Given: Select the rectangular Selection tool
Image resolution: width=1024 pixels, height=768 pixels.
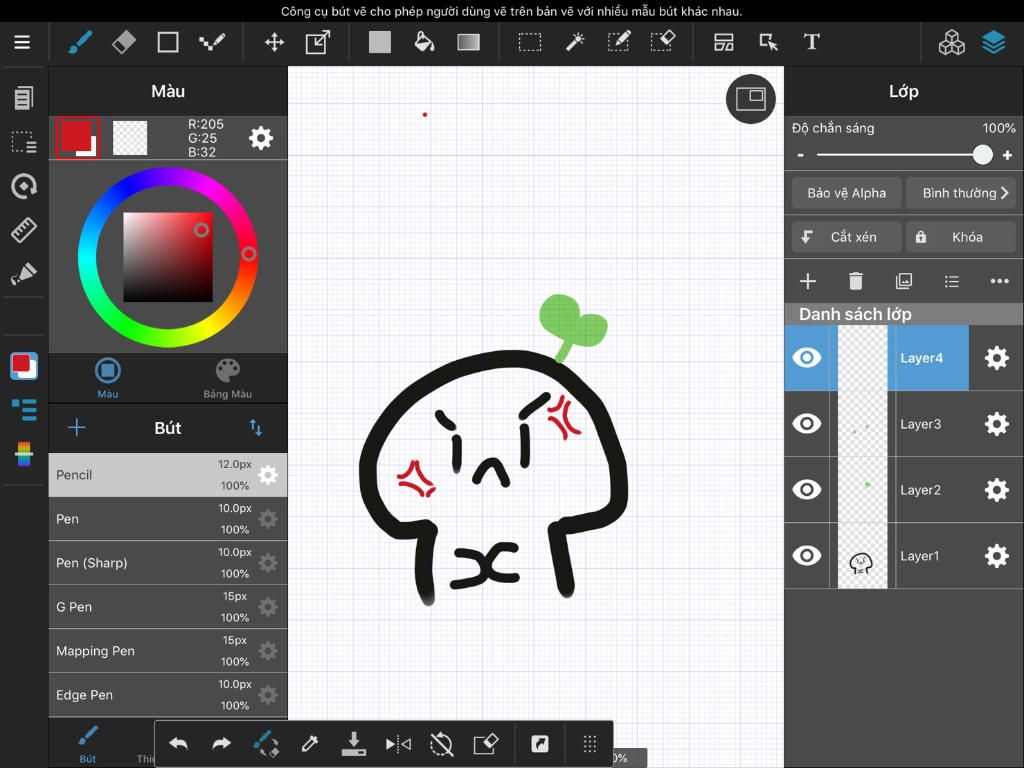Looking at the screenshot, I should point(530,42).
